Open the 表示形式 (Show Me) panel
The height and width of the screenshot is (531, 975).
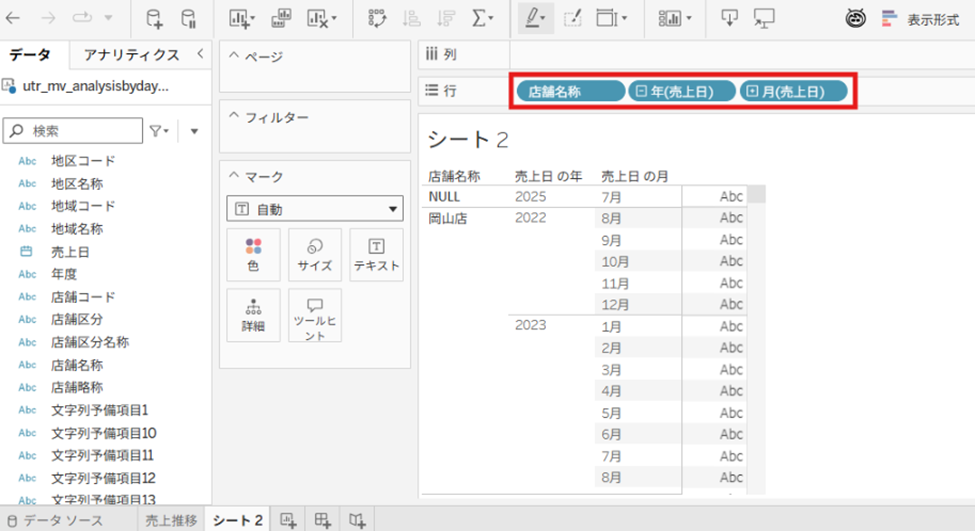click(920, 19)
